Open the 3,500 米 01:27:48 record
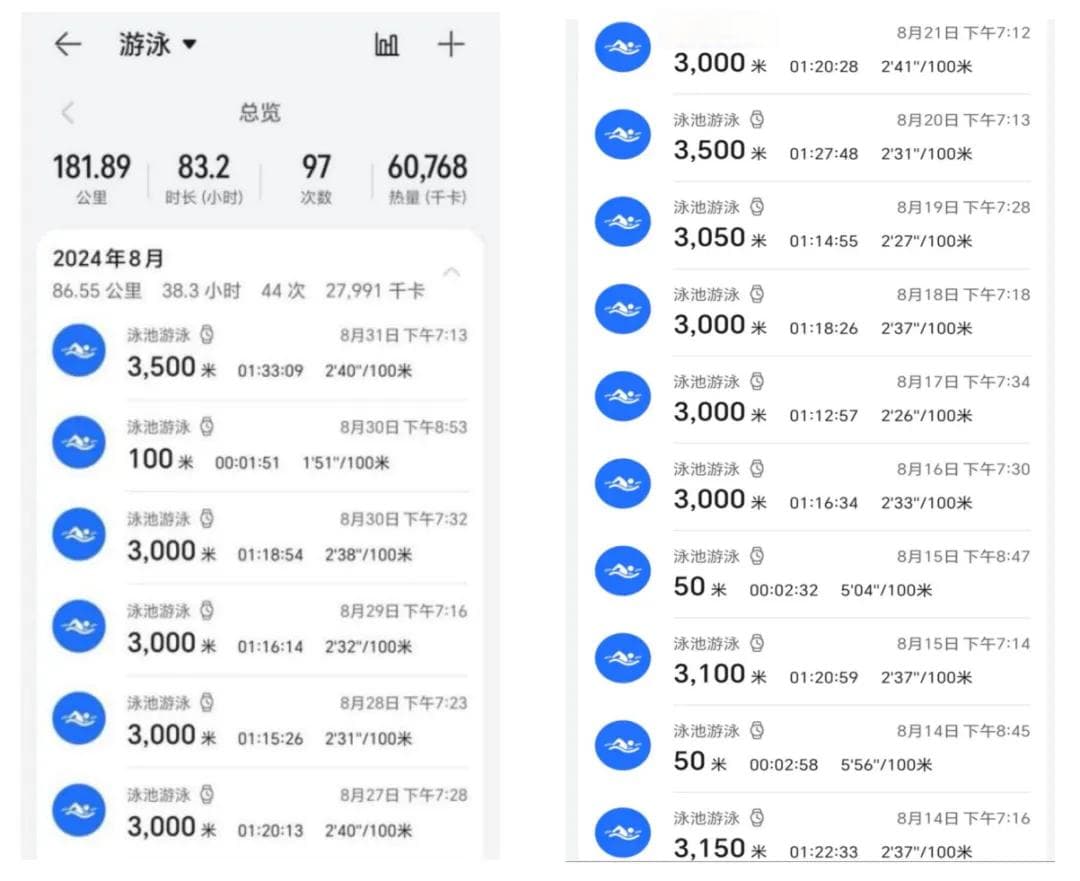Screen dimensions: 1080x881 pyautogui.click(x=813, y=138)
